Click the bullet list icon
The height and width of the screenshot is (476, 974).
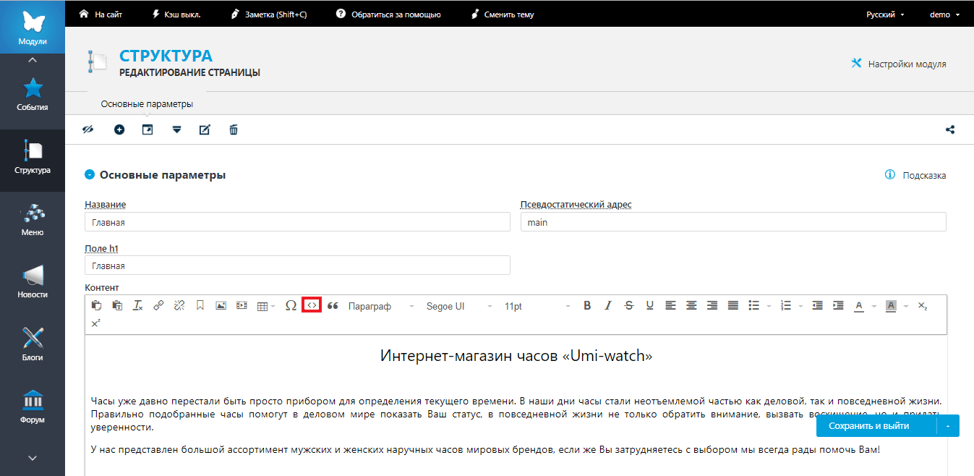click(754, 306)
